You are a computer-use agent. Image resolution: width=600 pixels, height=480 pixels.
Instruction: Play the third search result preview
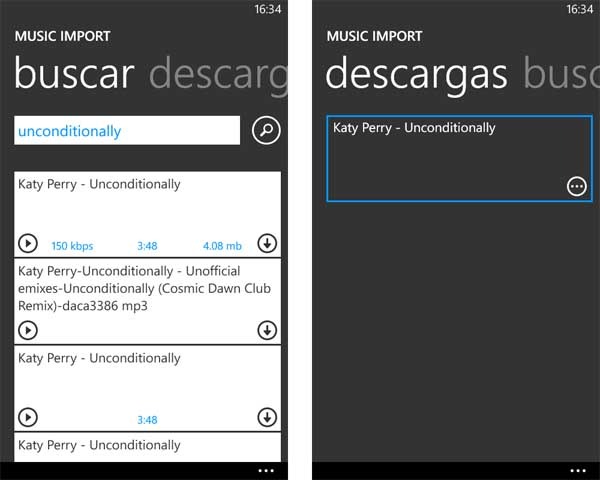click(28, 417)
